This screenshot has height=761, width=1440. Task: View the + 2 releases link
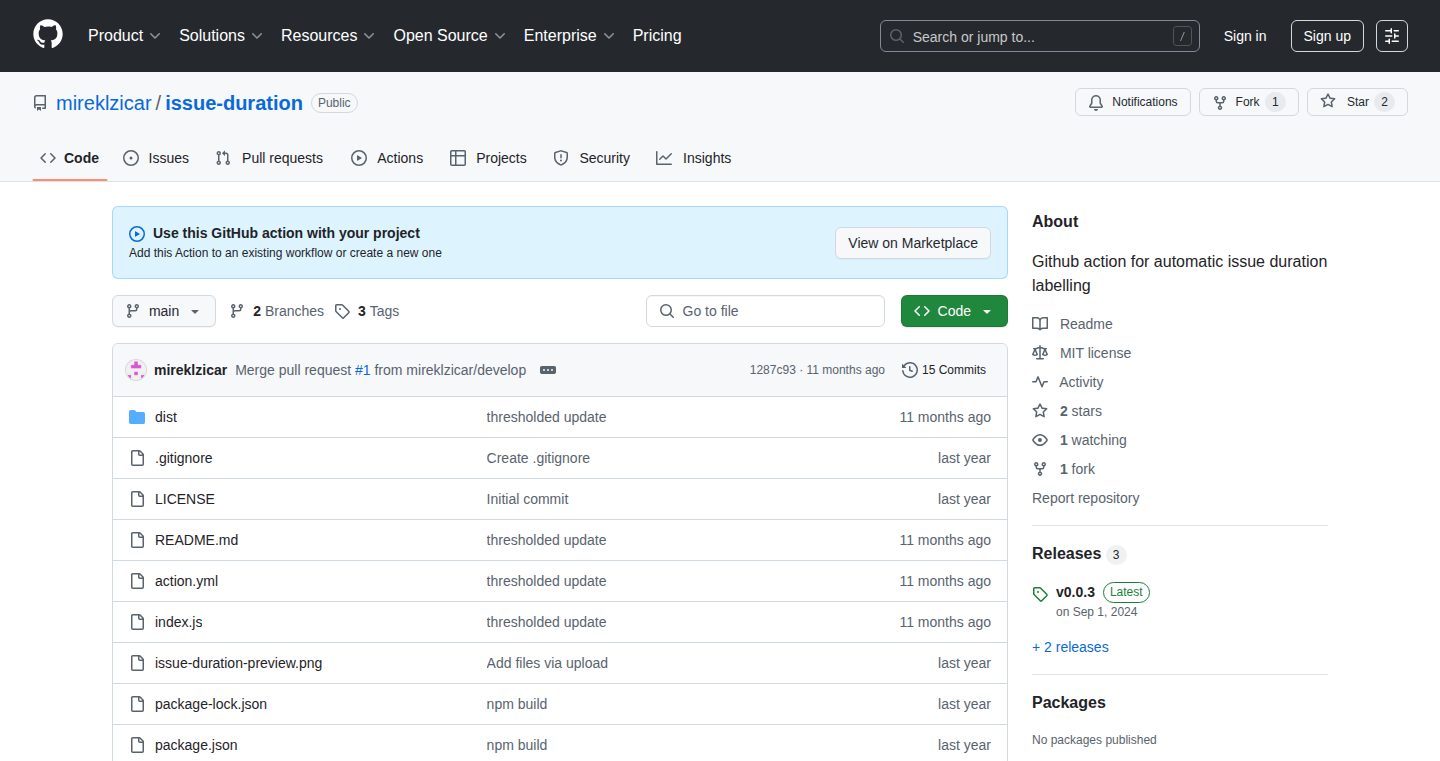[x=1070, y=647]
